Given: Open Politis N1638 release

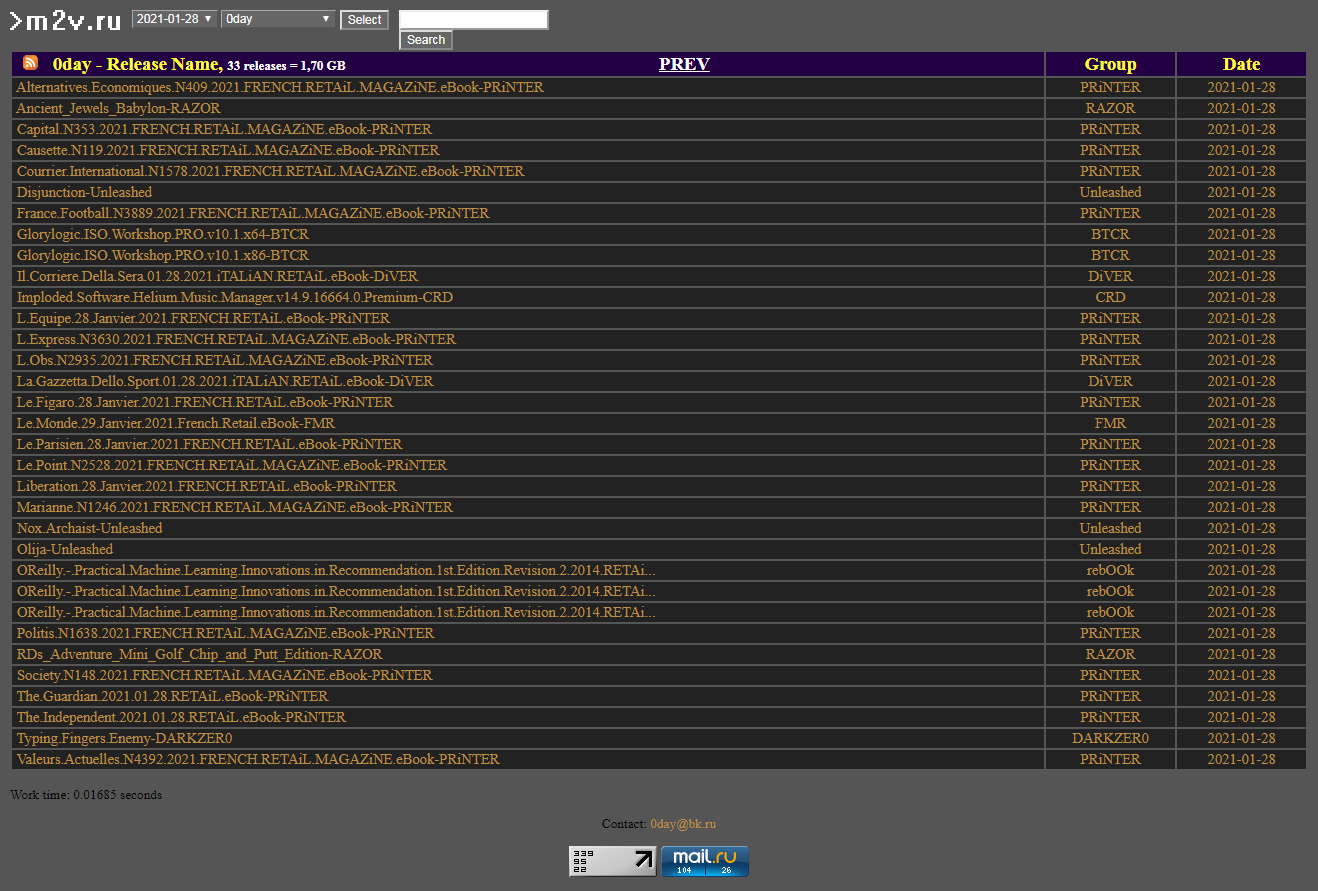Looking at the screenshot, I should pyautogui.click(x=225, y=633).
